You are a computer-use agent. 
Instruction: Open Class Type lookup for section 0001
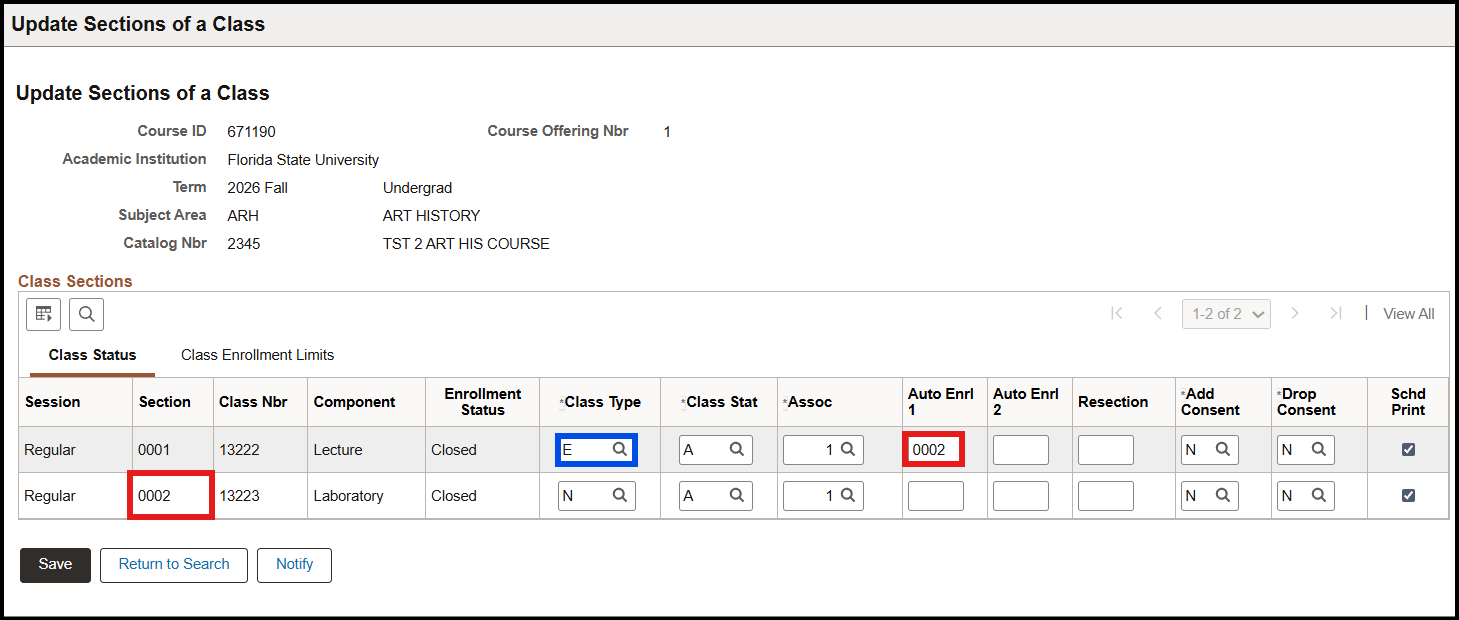[622, 449]
